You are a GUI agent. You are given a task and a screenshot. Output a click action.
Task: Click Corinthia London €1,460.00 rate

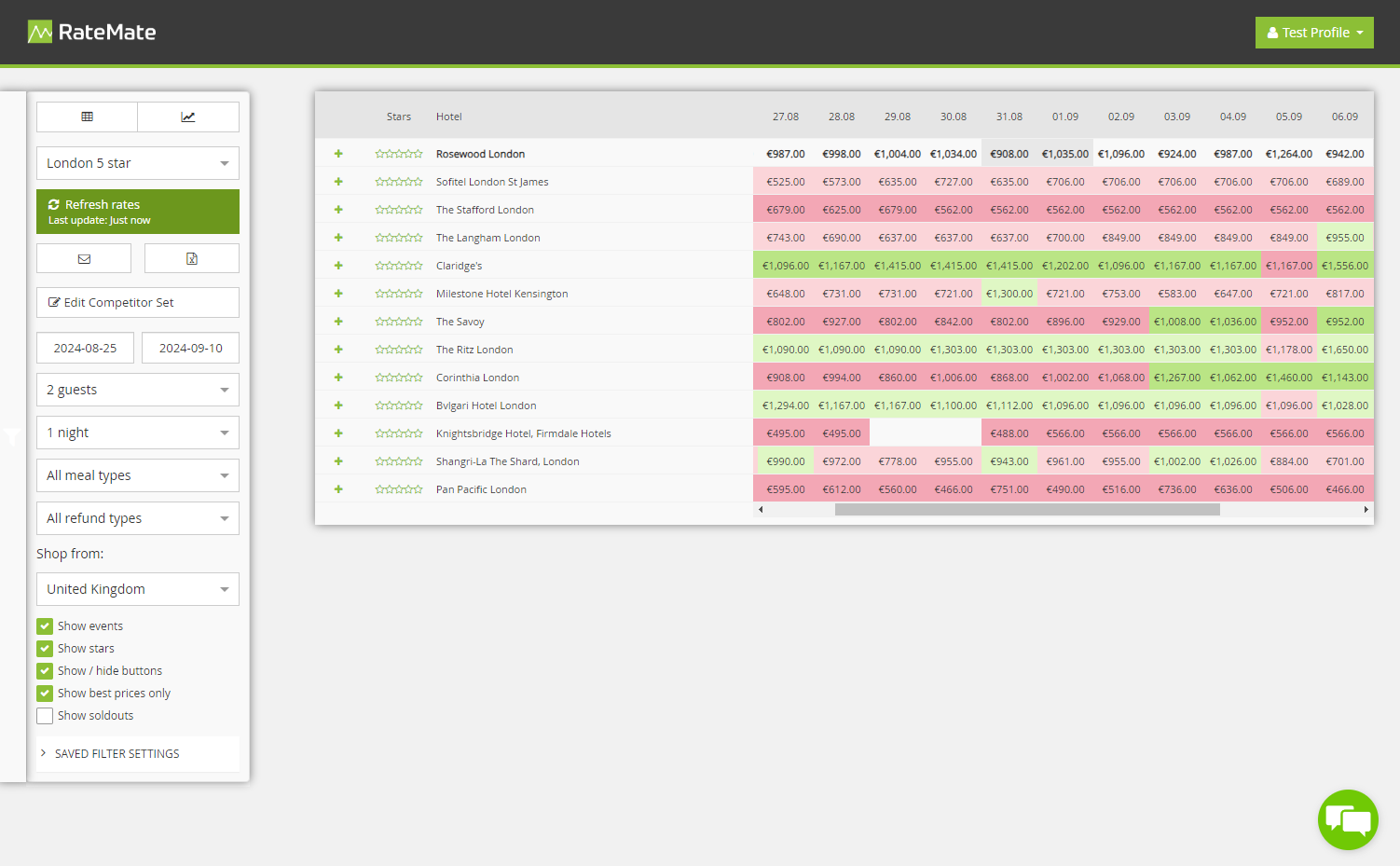coord(1289,378)
